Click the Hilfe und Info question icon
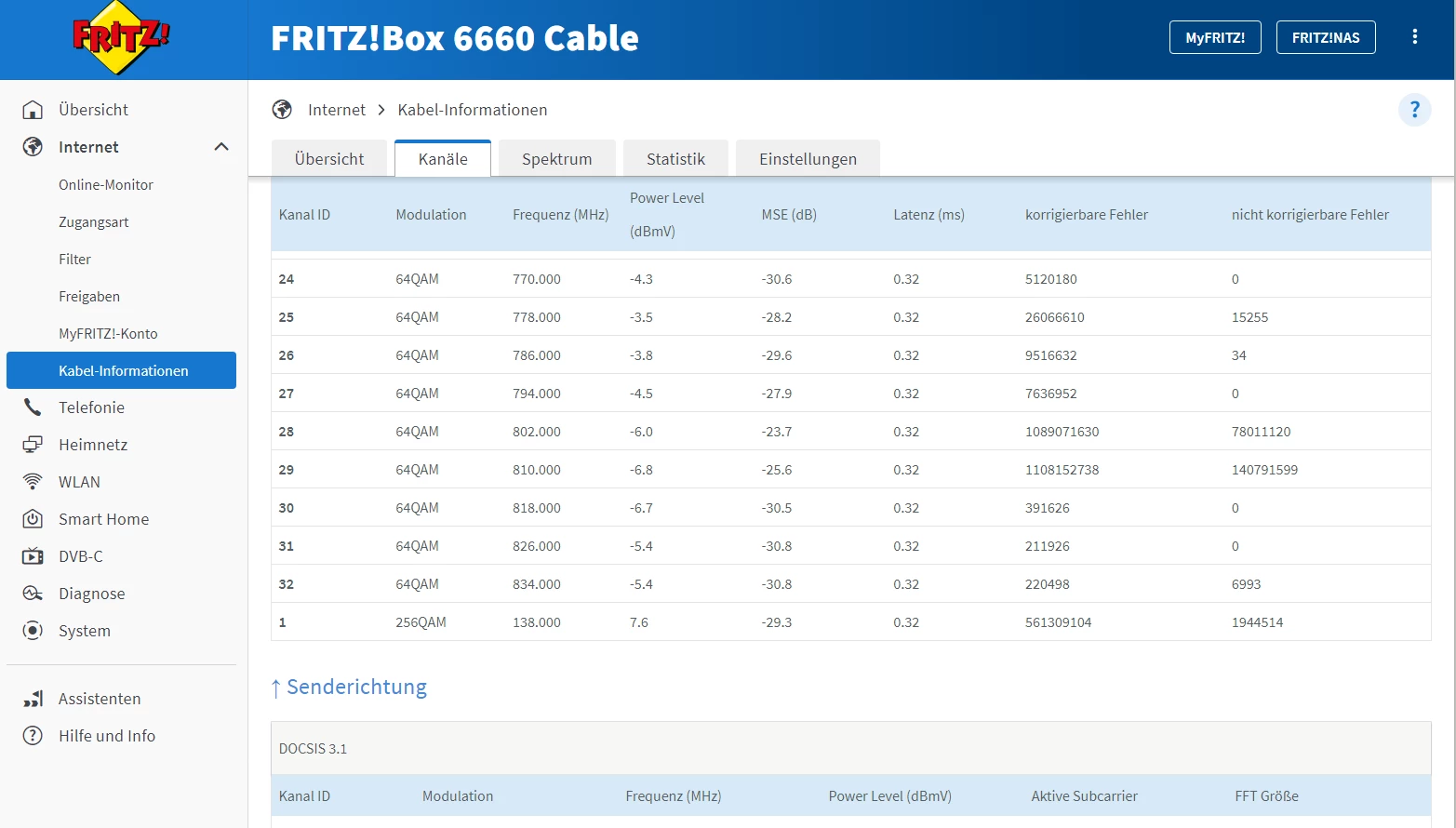 33,736
